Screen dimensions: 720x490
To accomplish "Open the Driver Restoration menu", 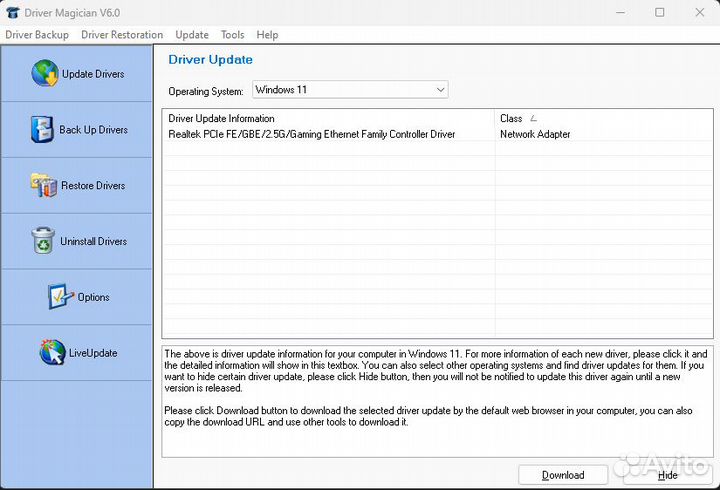I will coord(122,35).
